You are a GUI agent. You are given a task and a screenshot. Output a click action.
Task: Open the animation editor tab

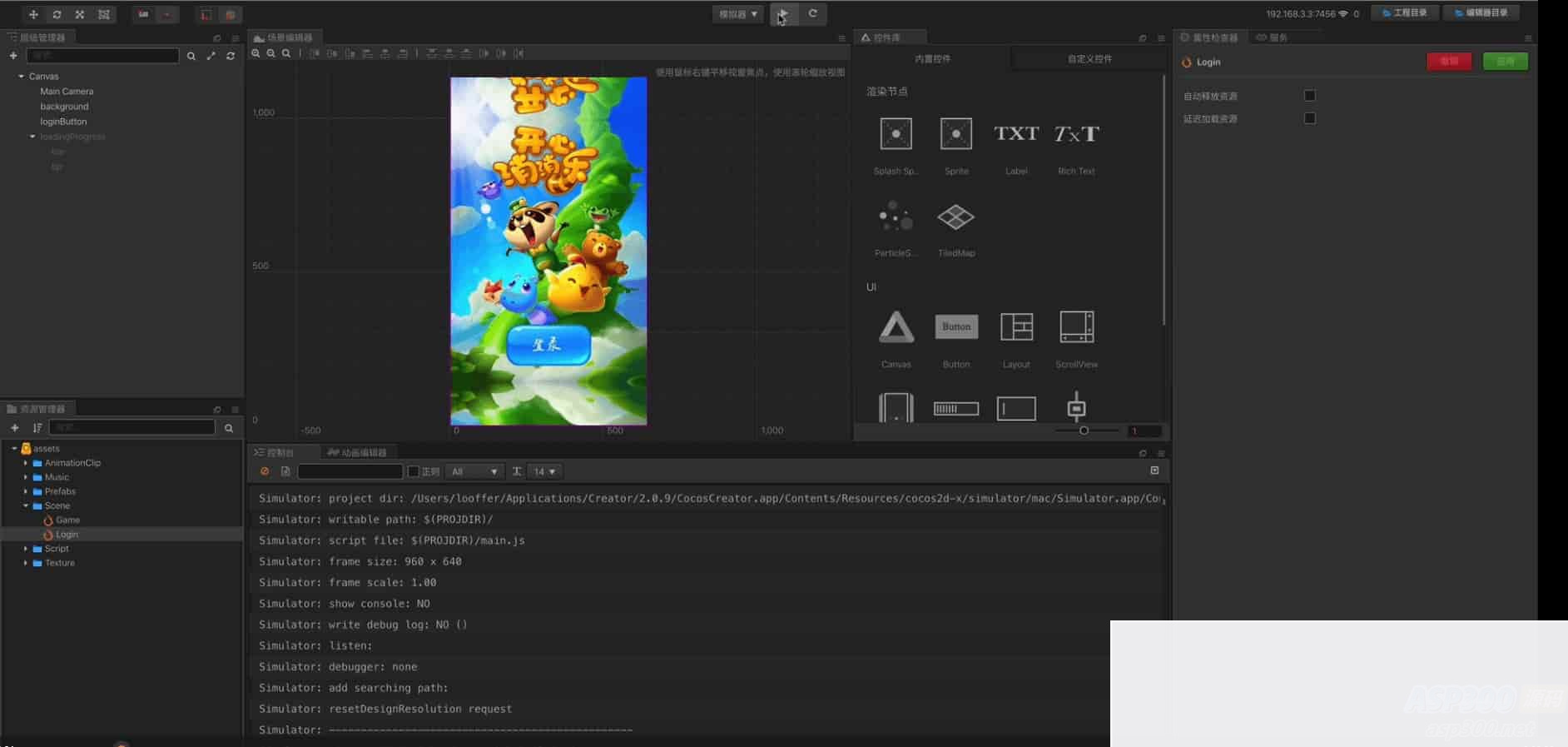coord(358,452)
